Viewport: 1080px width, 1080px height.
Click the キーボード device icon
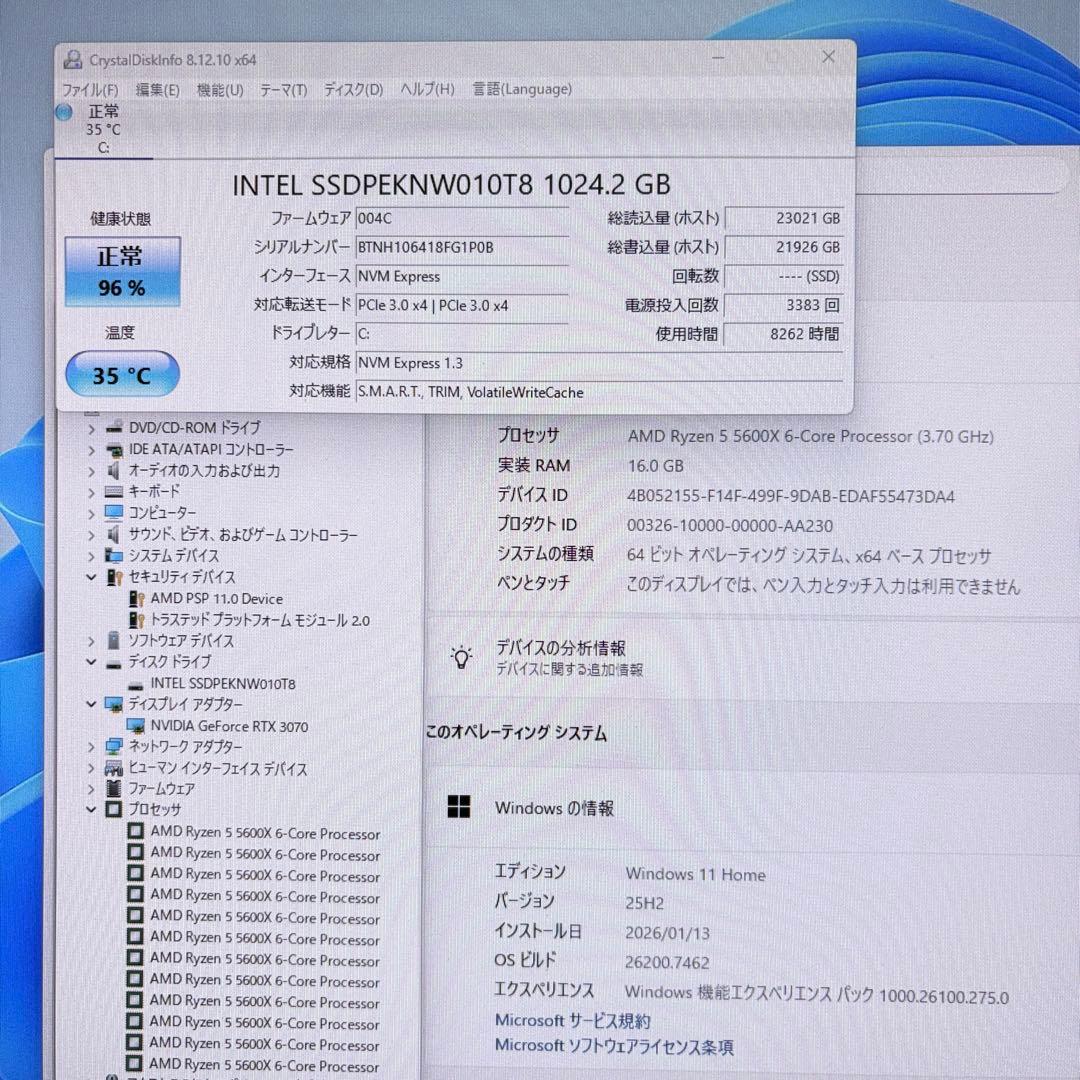(x=114, y=491)
